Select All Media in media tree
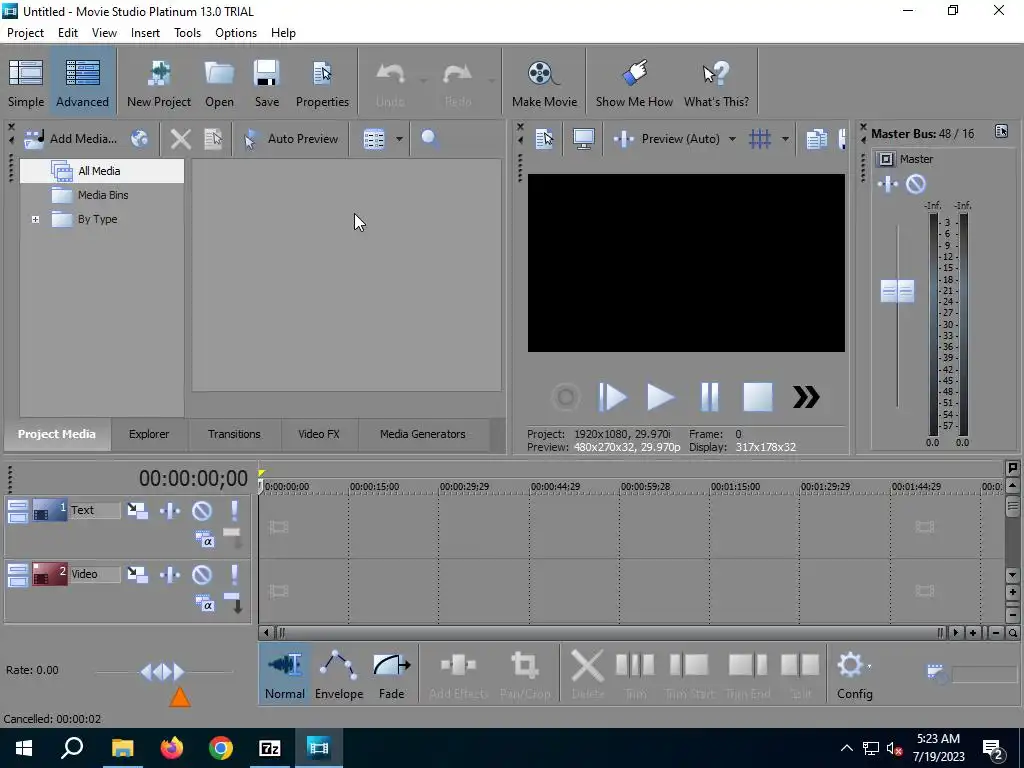The width and height of the screenshot is (1024, 768). (x=102, y=171)
